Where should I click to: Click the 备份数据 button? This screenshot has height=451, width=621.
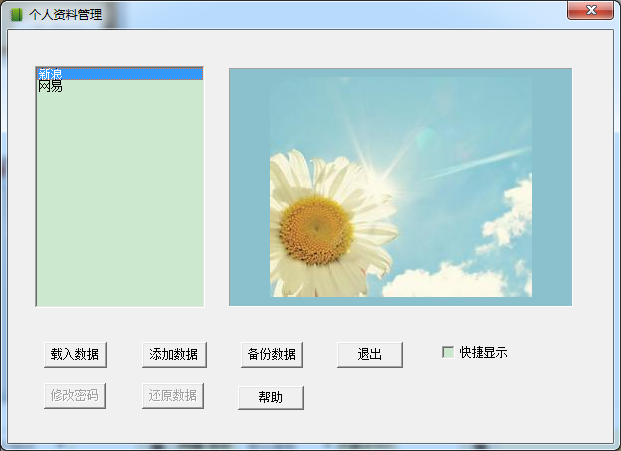point(272,355)
